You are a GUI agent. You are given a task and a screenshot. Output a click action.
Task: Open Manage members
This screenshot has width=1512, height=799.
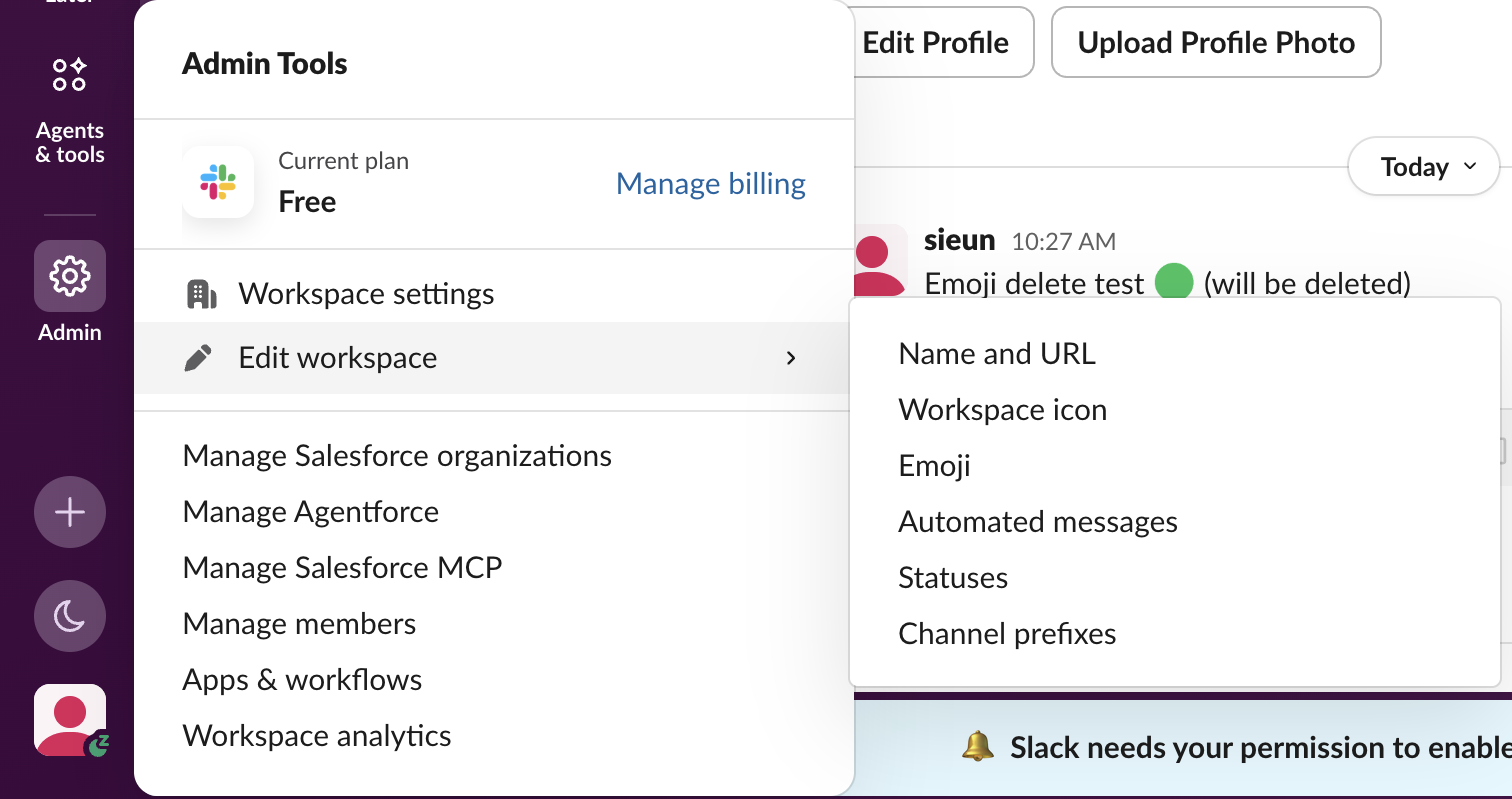pyautogui.click(x=494, y=624)
